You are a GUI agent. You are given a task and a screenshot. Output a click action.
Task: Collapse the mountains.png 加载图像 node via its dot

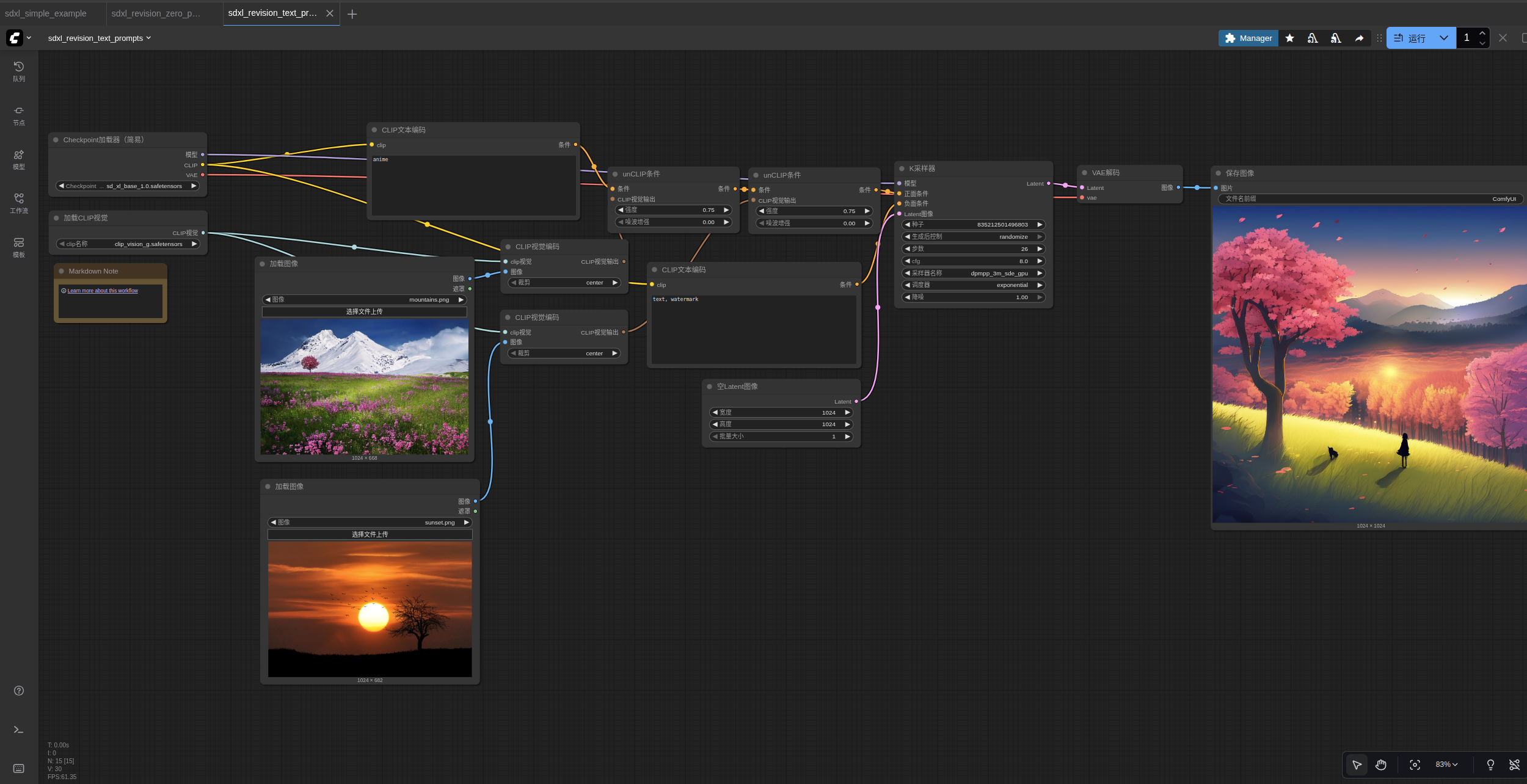point(263,264)
